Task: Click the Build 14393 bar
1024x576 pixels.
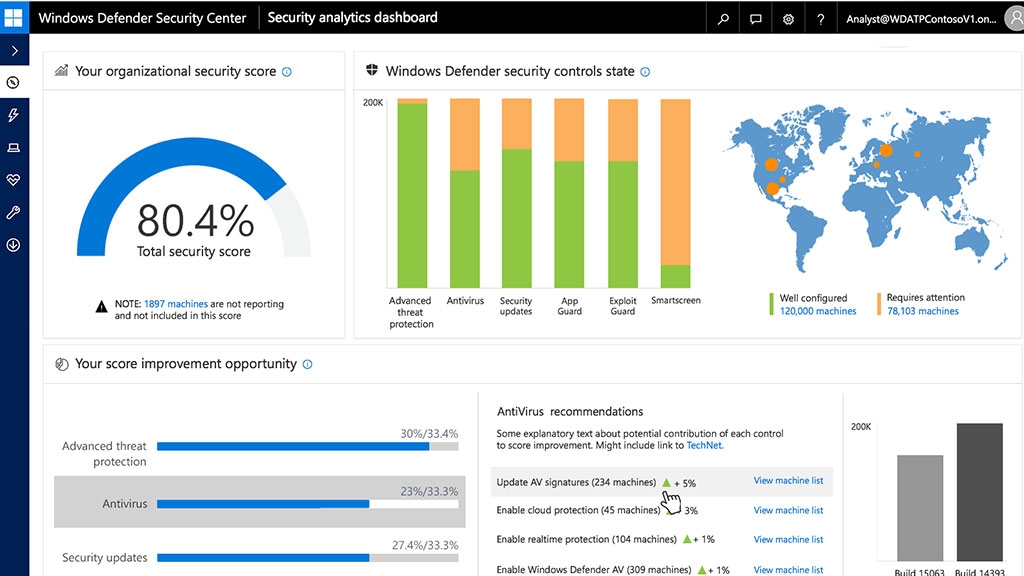Action: pos(980,492)
